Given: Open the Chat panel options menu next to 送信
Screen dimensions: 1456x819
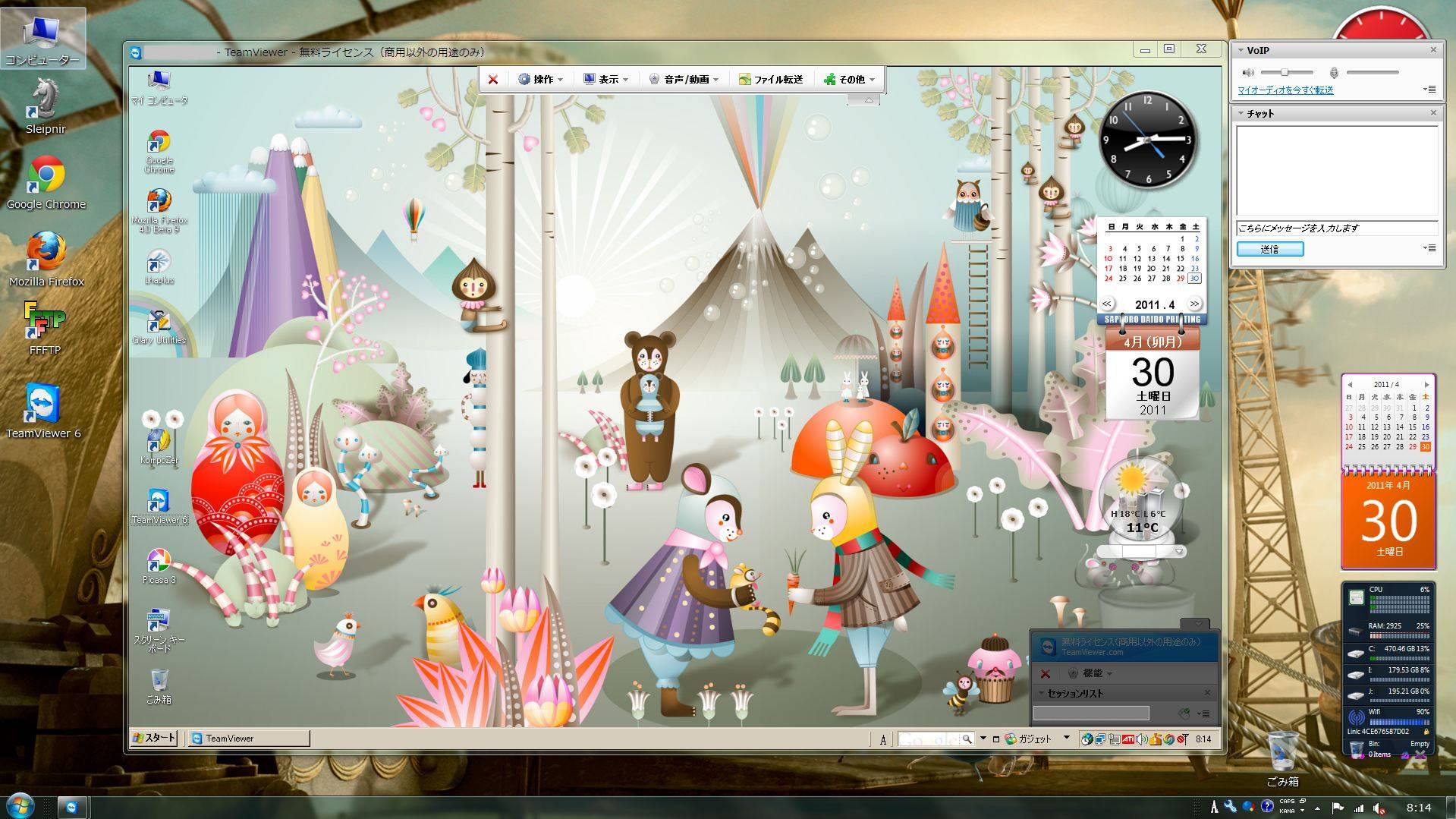Looking at the screenshot, I should point(1430,248).
